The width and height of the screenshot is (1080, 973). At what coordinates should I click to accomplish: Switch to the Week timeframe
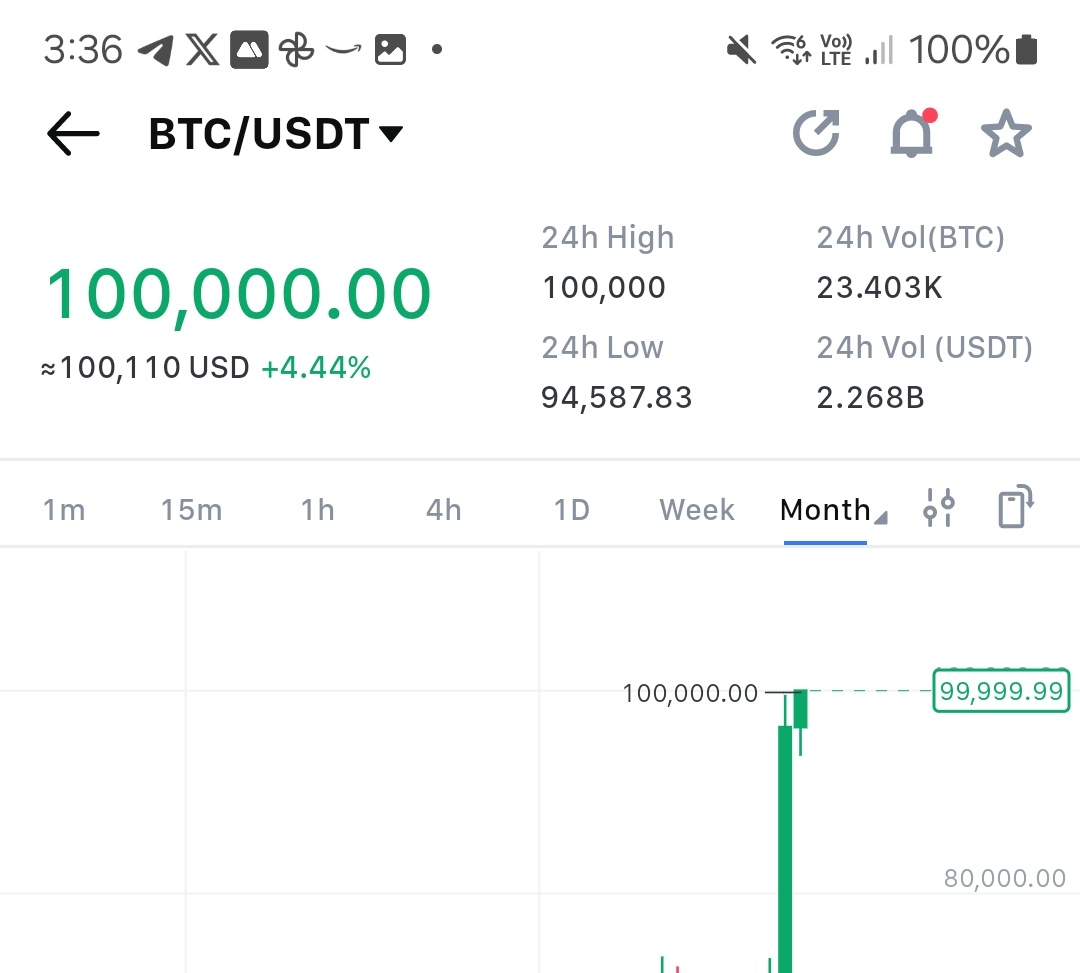coord(696,510)
